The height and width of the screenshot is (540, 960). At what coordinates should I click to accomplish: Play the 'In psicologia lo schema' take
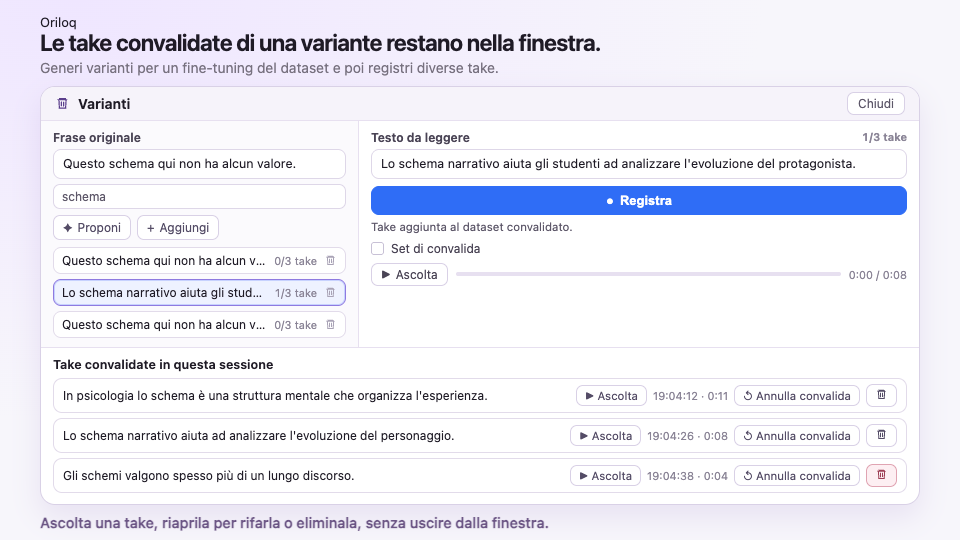(611, 396)
